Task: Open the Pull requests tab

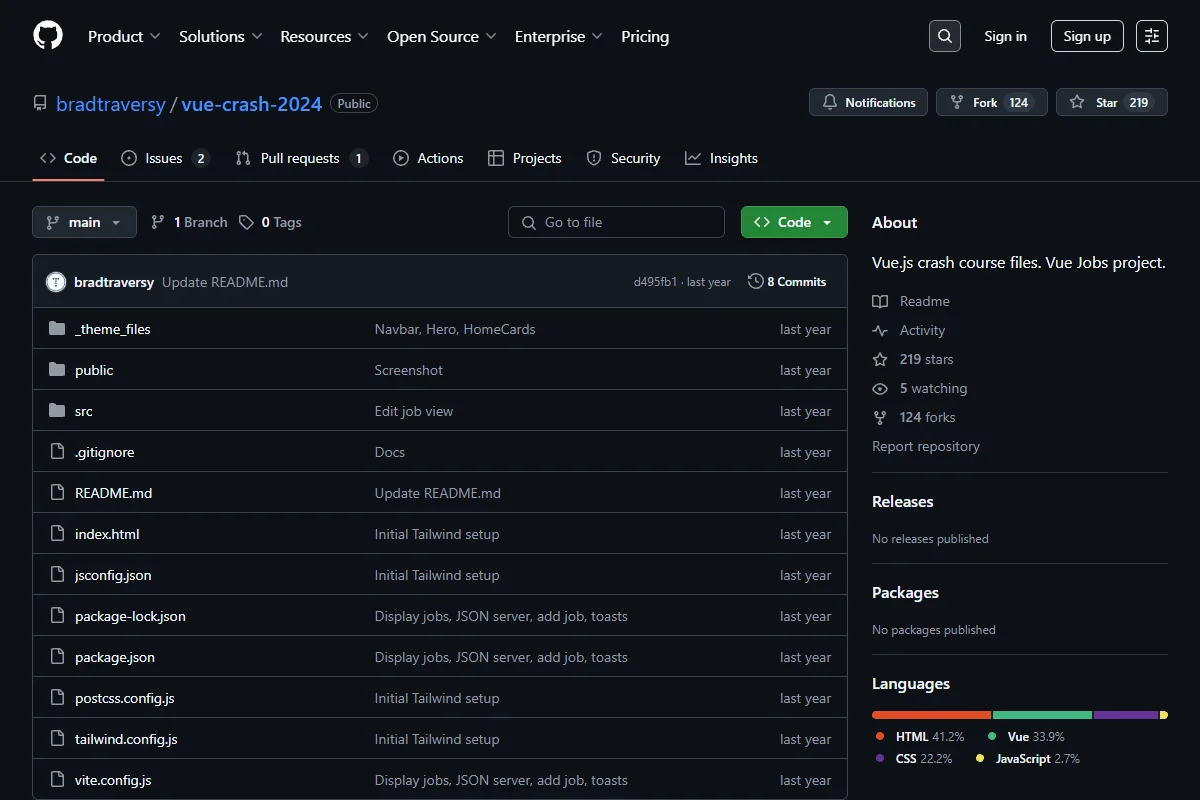Action: pos(301,158)
